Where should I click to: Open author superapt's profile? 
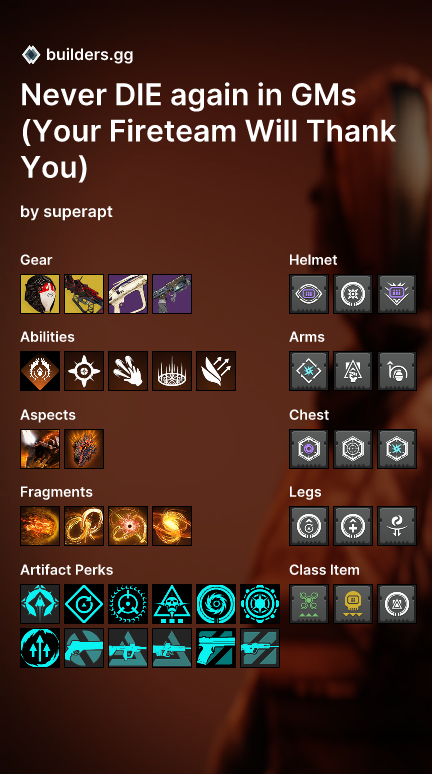[78, 212]
